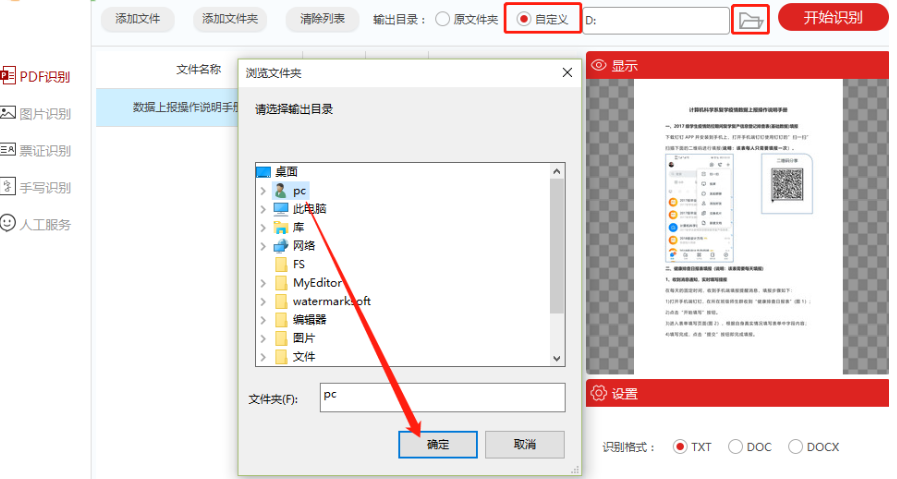Click the PDF识别 red PDF icon

[7, 76]
